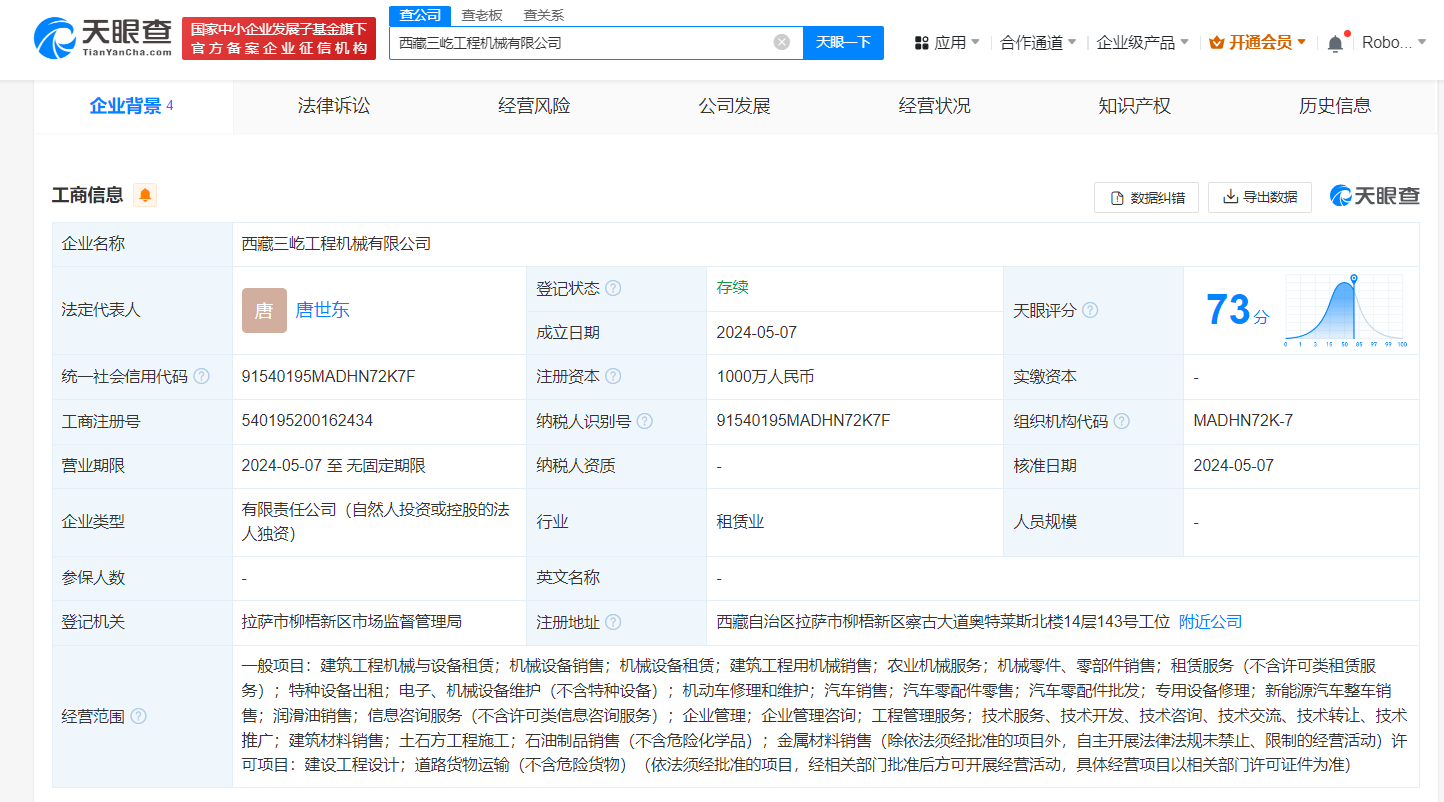Screen dimensions: 1444x802
Task: Open the Robo account dropdown
Action: coord(1392,42)
